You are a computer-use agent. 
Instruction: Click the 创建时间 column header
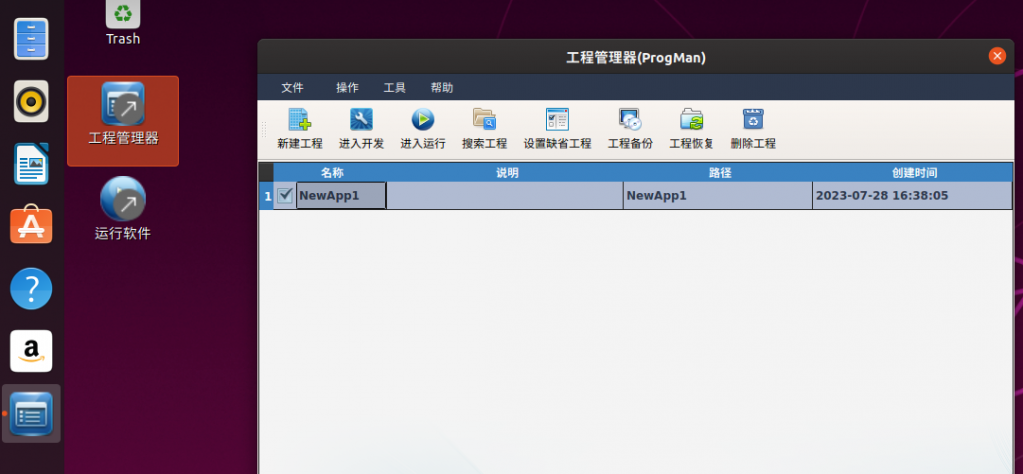coord(914,173)
